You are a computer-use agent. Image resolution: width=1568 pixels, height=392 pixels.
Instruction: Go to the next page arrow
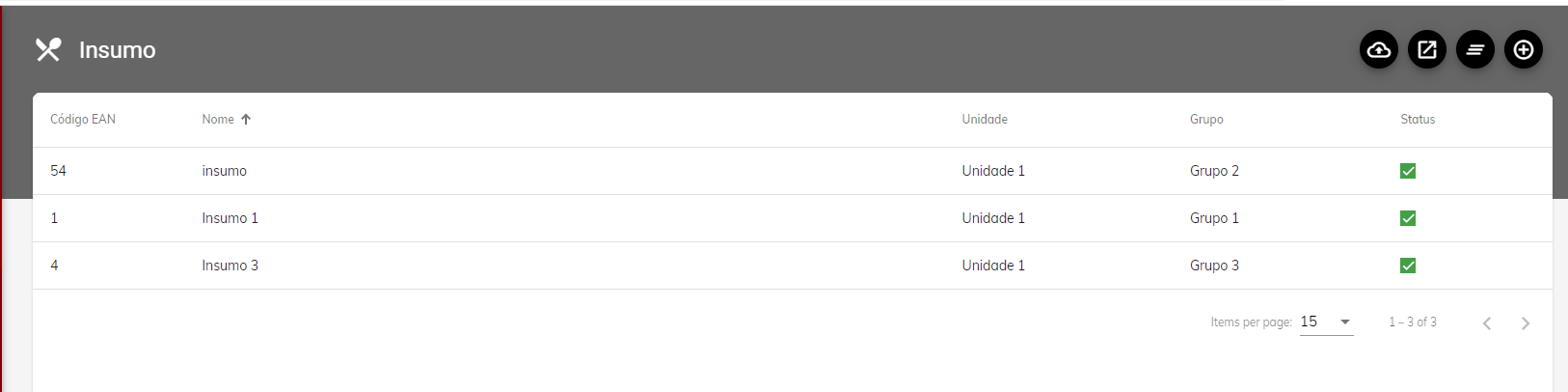coord(1526,323)
